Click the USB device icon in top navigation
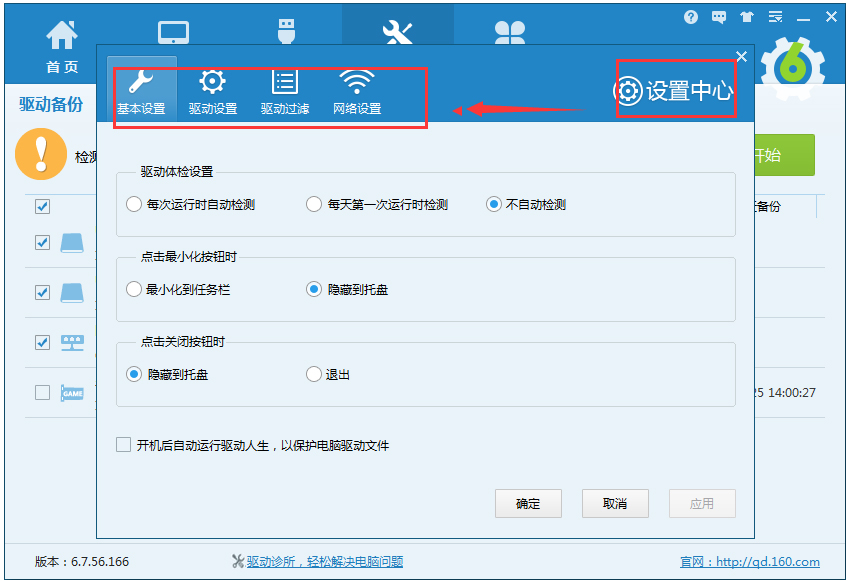The height and width of the screenshot is (581, 849). point(286,30)
